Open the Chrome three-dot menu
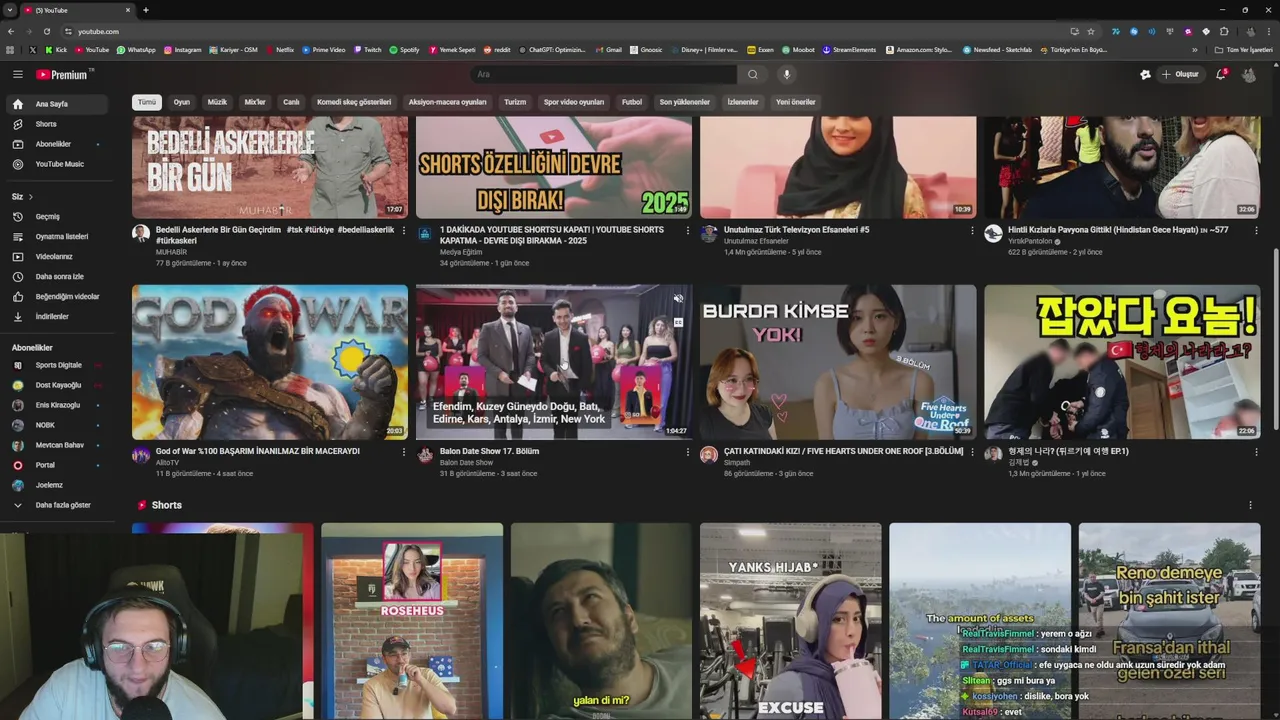This screenshot has width=1280, height=720. pyautogui.click(x=1269, y=31)
